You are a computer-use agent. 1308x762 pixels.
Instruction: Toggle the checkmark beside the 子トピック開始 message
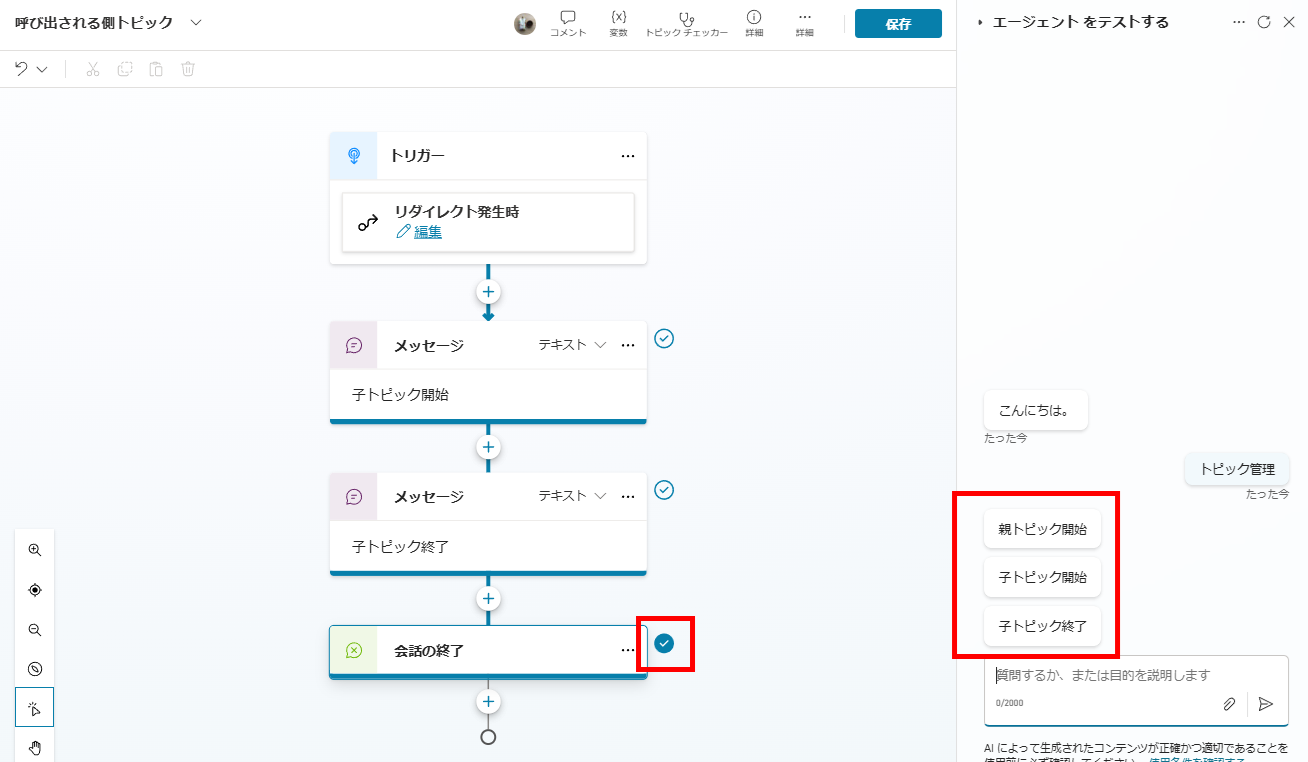coord(663,339)
